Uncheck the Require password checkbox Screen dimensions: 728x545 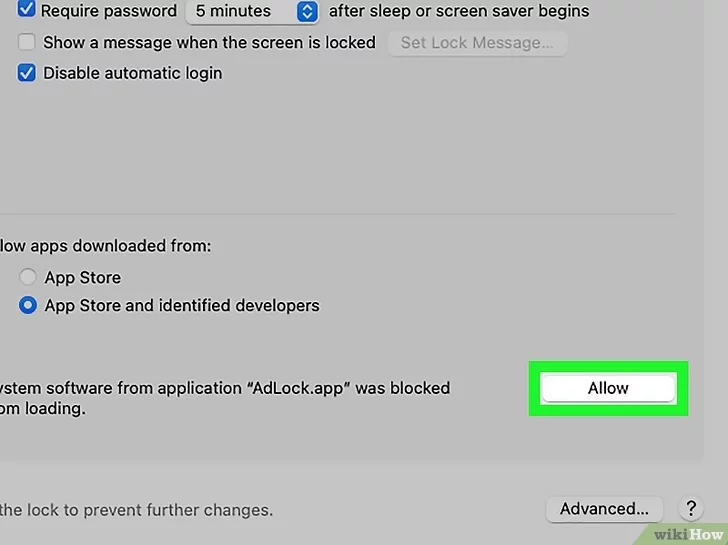click(x=27, y=12)
